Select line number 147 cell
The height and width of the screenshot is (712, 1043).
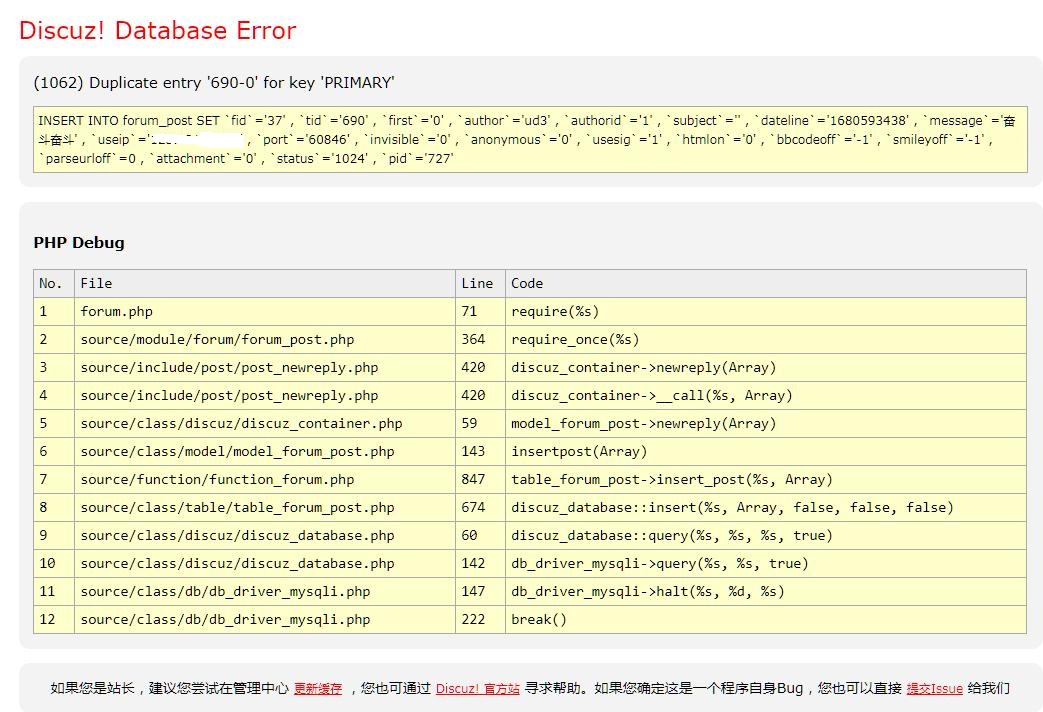(480, 591)
